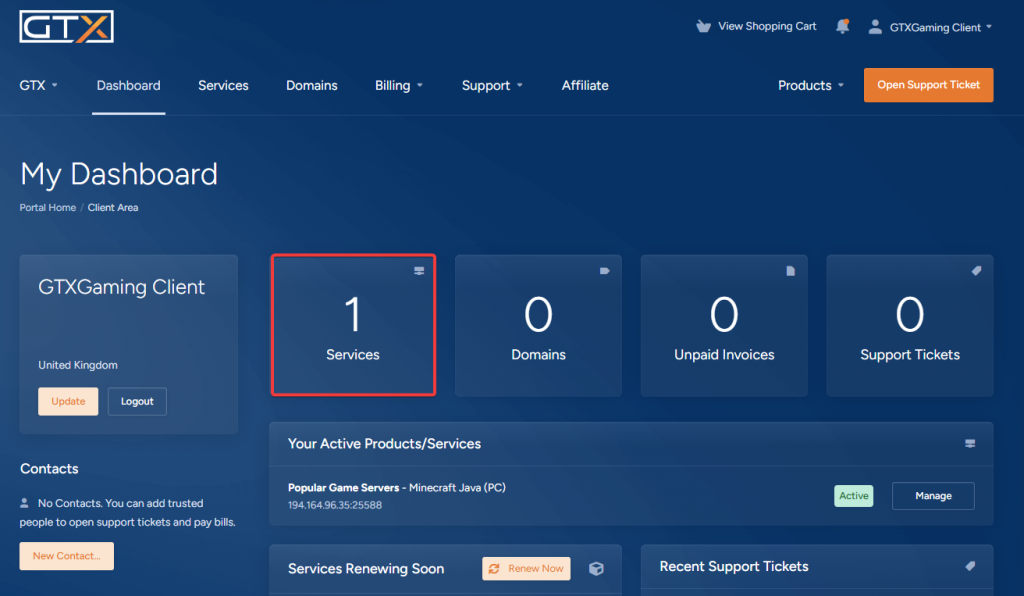
Task: Click United Kingdom text in profile card
Action: pos(78,365)
